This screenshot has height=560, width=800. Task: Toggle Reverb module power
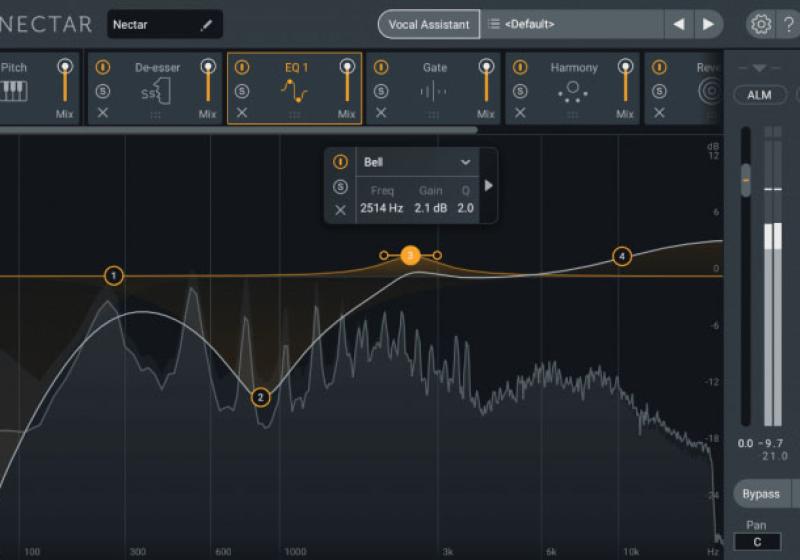point(659,67)
